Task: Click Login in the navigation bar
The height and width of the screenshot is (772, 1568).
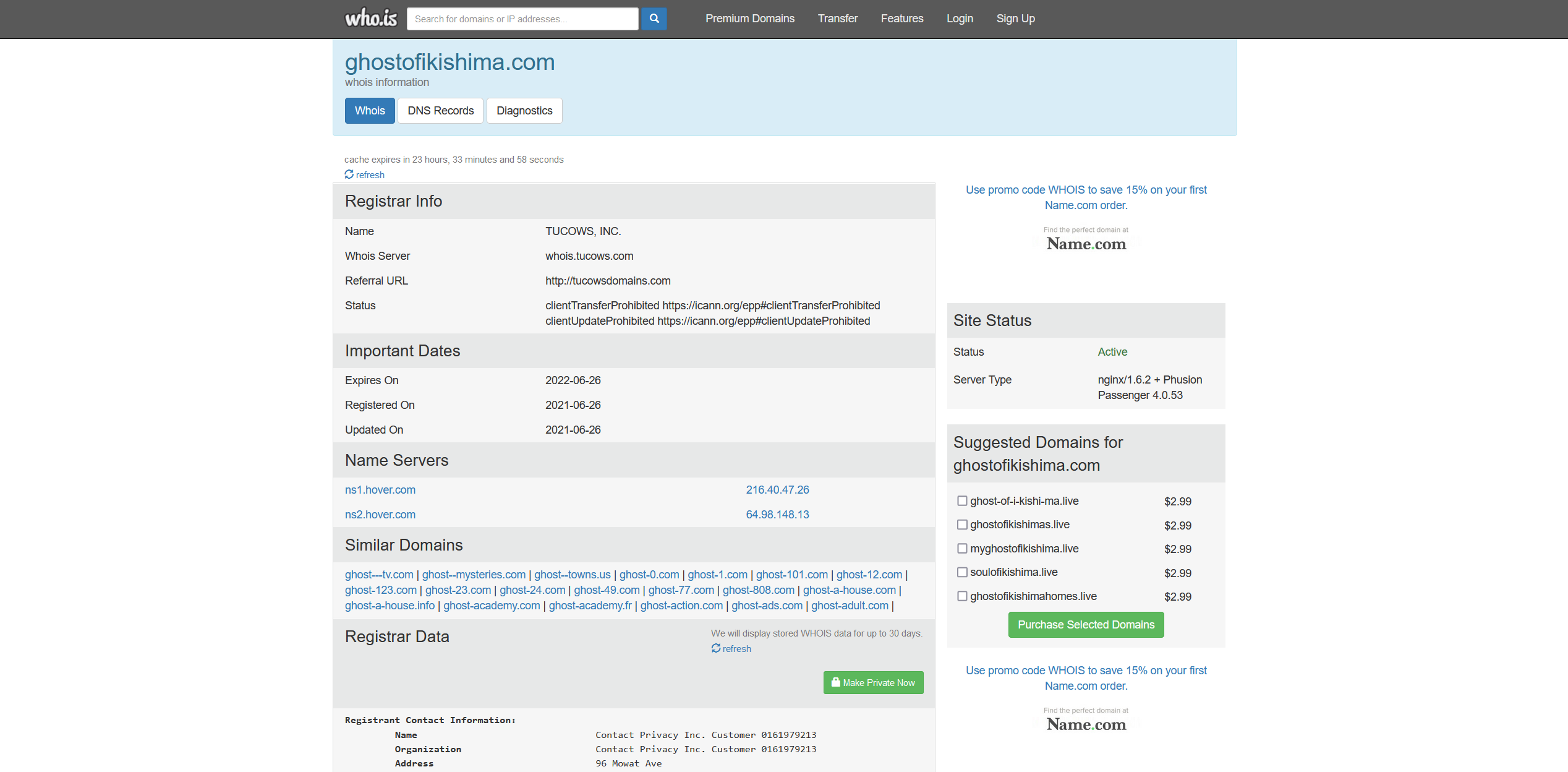Action: (x=960, y=19)
